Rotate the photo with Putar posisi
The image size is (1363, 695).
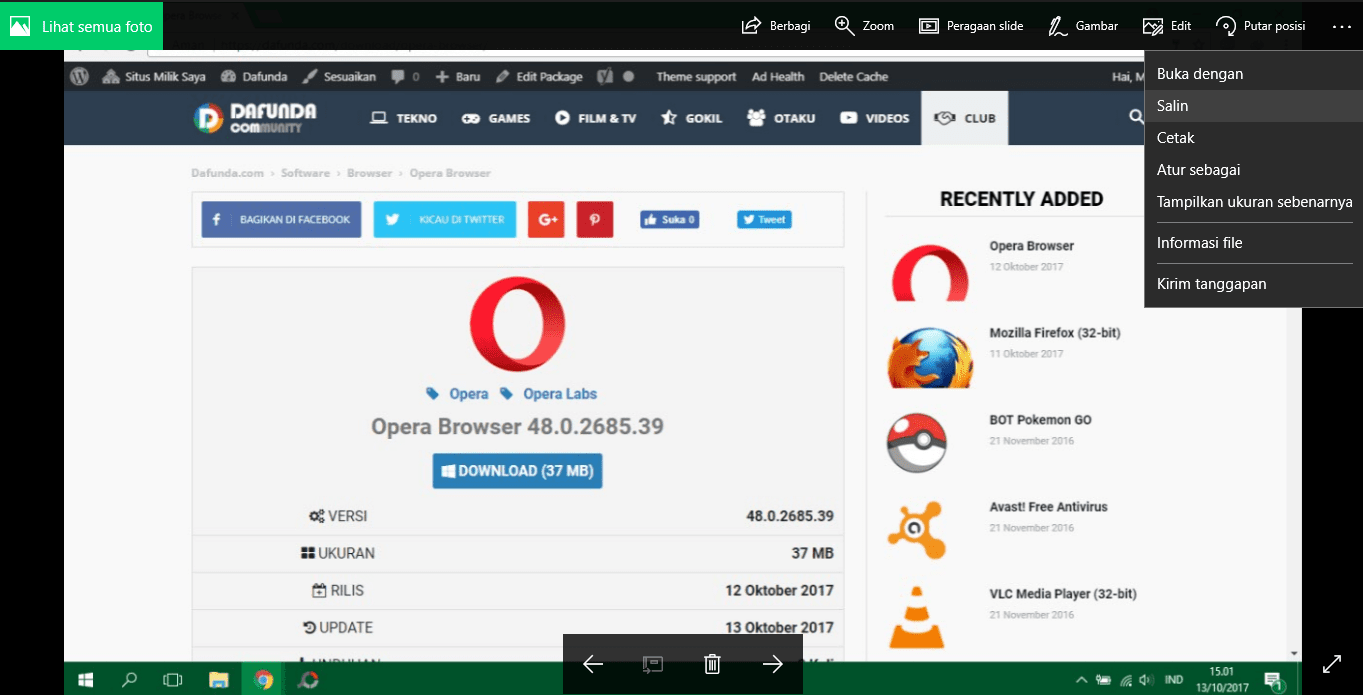click(x=1260, y=26)
